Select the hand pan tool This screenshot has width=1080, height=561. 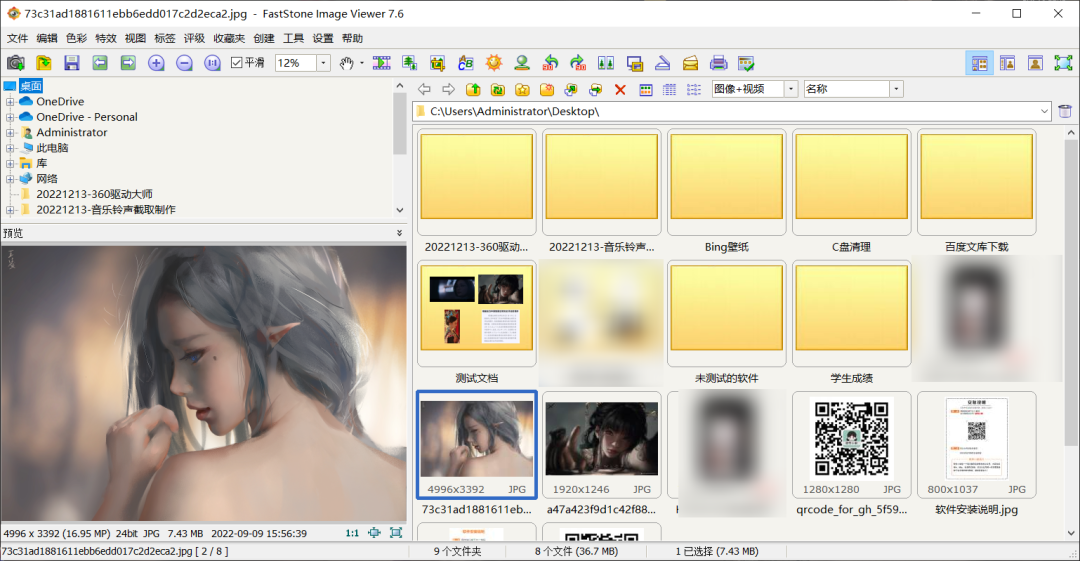[x=346, y=63]
